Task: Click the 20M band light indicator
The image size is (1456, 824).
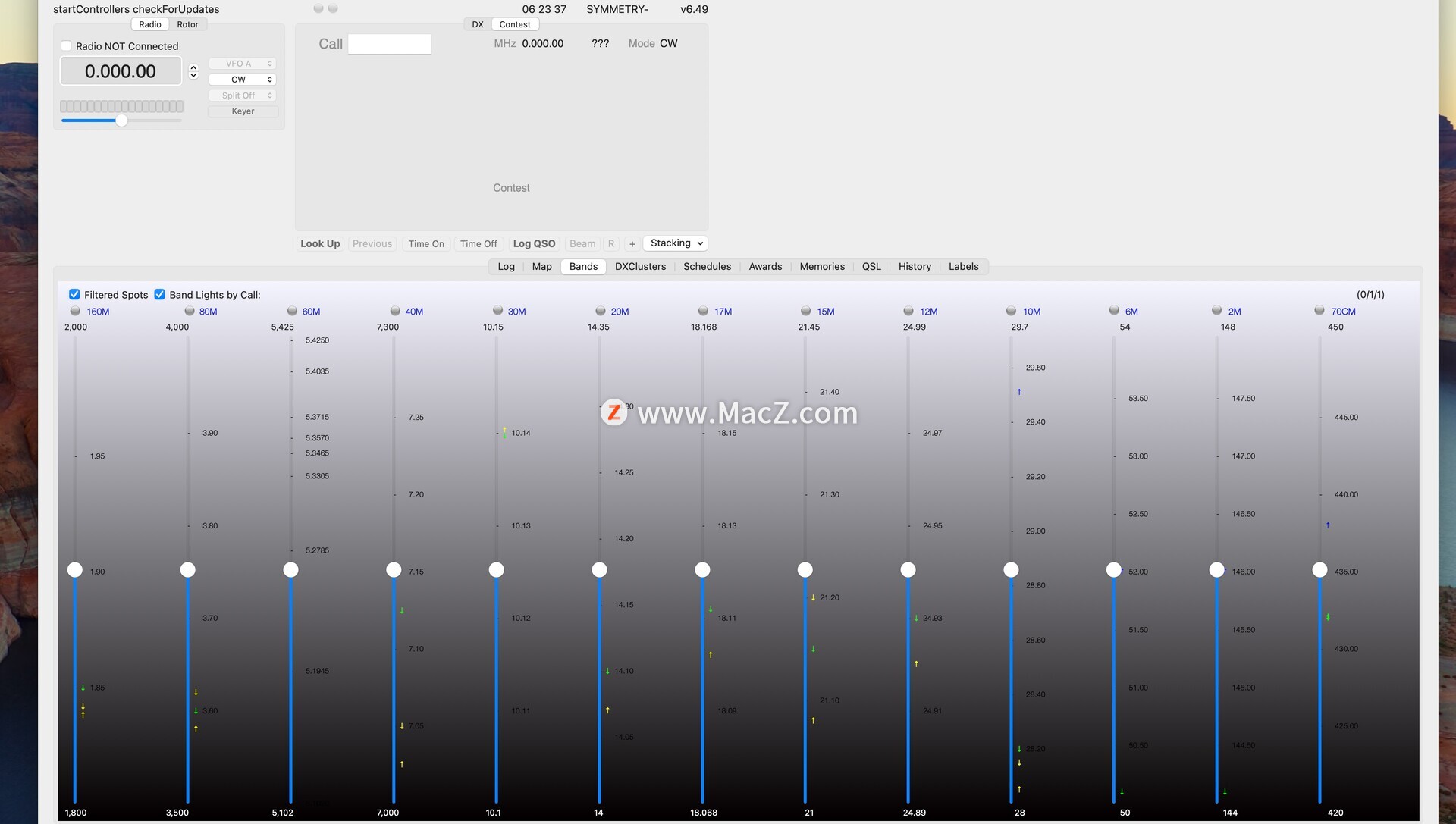Action: pyautogui.click(x=601, y=311)
